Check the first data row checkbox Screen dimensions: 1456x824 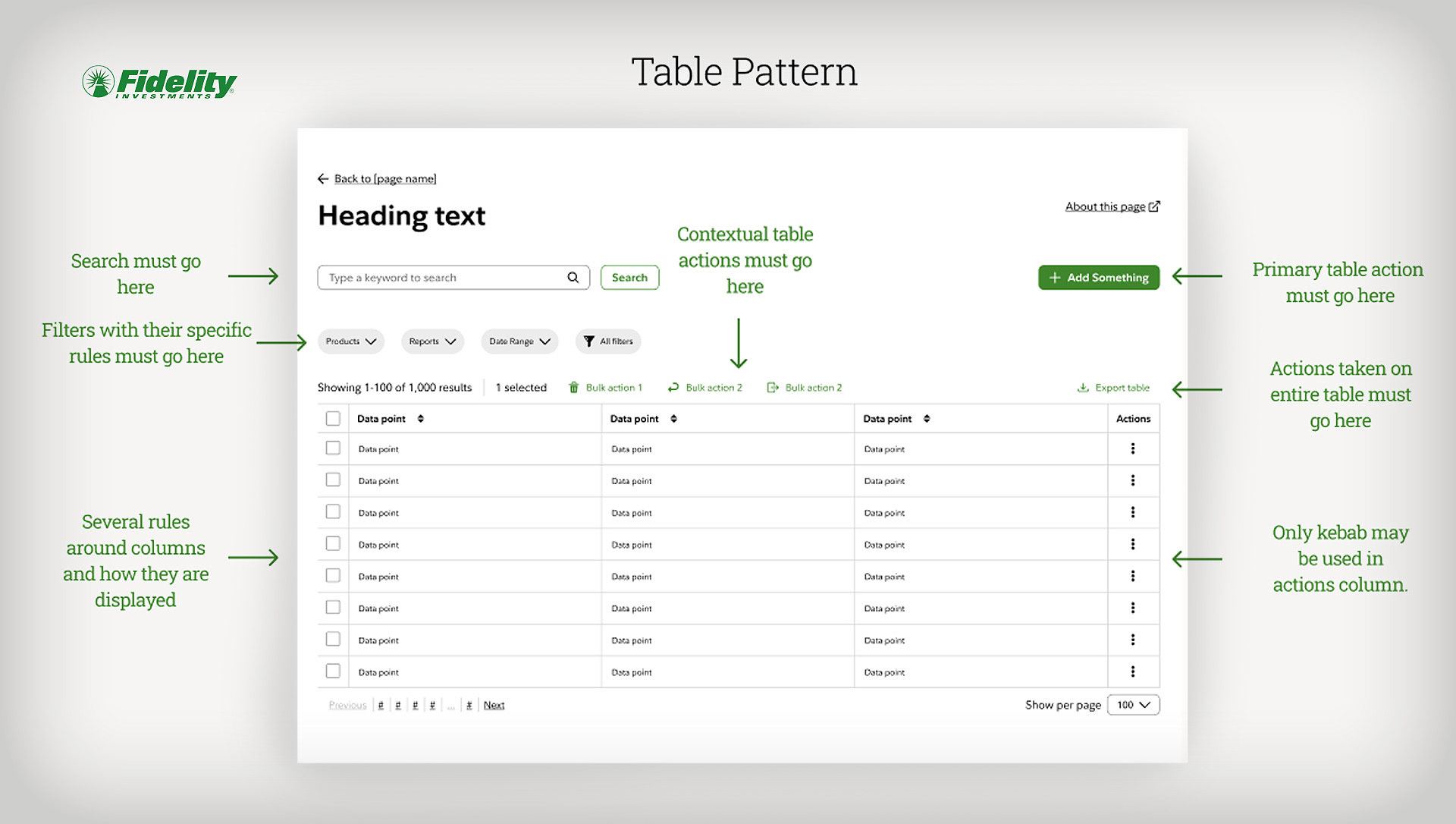pos(333,448)
